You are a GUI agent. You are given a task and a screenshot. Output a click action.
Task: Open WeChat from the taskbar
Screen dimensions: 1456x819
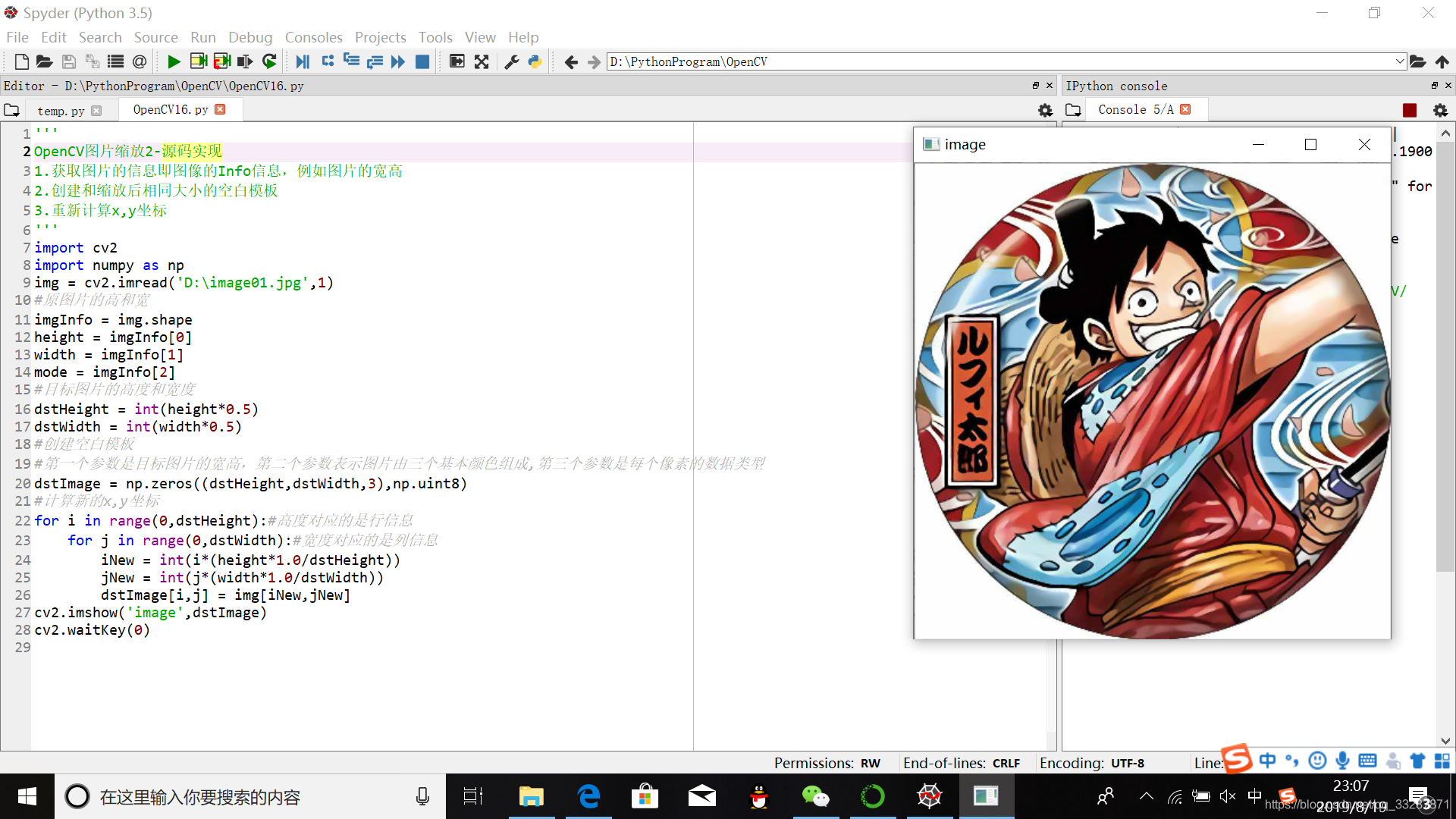click(x=815, y=796)
